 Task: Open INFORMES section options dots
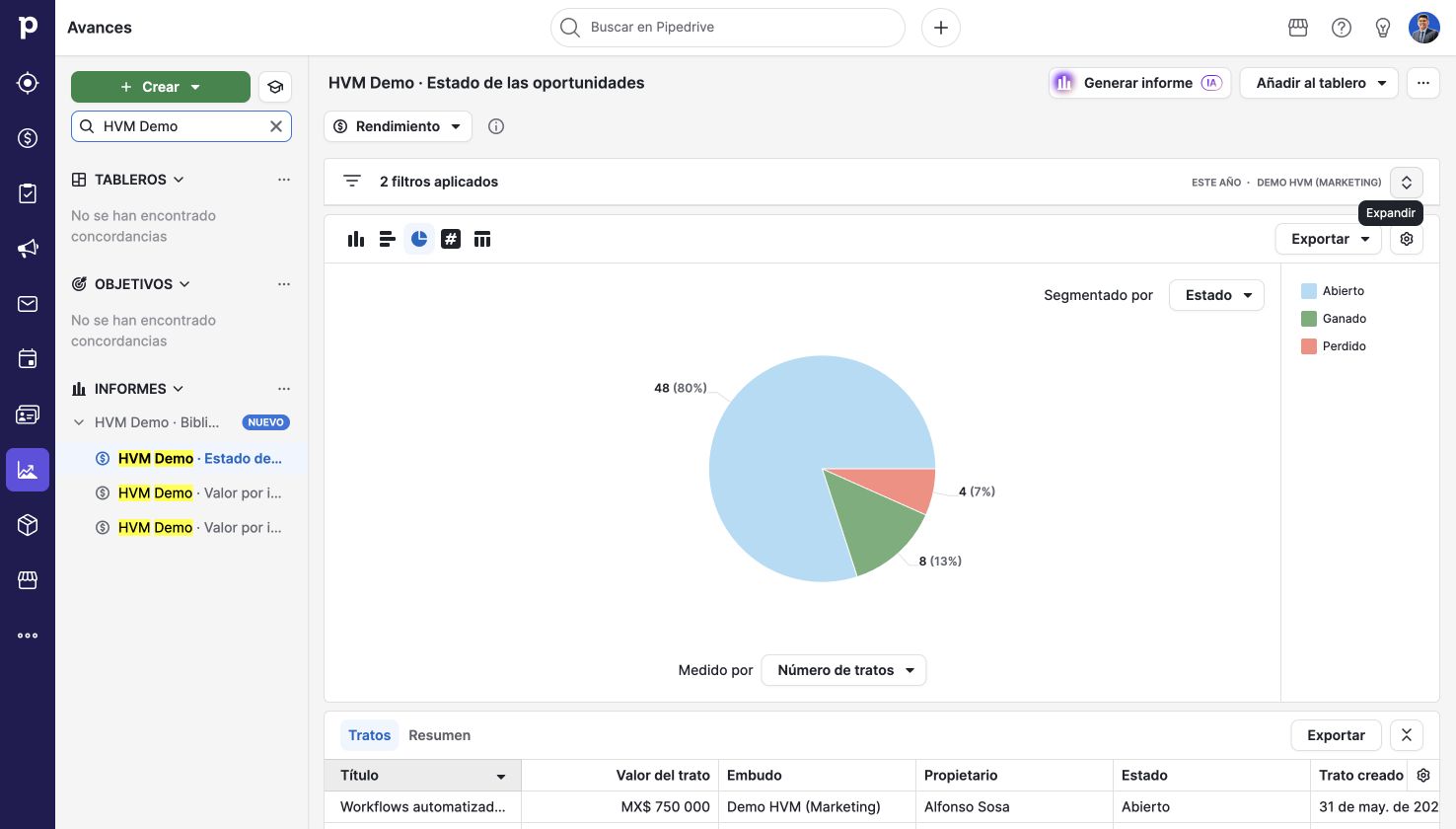pyautogui.click(x=284, y=389)
